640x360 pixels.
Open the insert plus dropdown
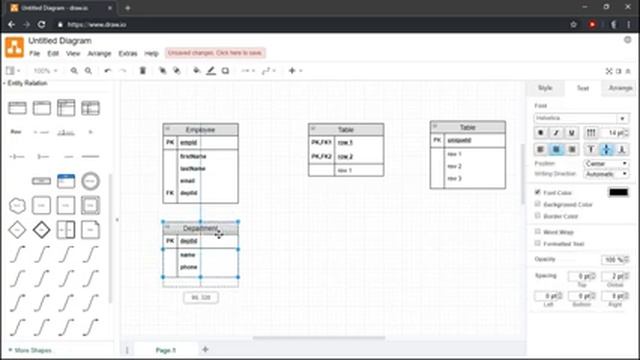click(x=295, y=71)
